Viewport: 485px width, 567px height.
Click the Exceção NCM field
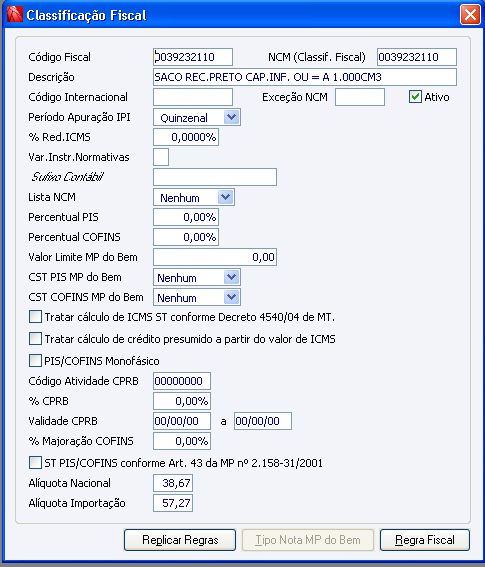click(x=360, y=97)
